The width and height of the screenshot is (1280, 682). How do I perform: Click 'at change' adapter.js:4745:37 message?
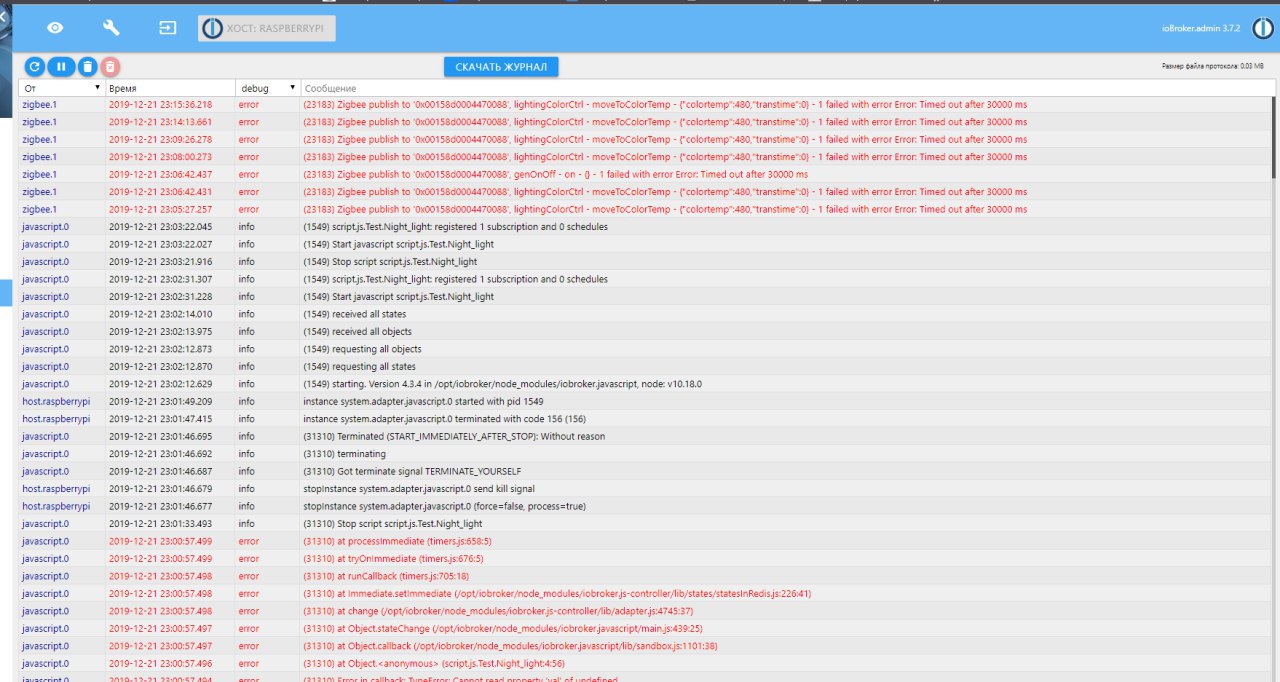(498, 611)
